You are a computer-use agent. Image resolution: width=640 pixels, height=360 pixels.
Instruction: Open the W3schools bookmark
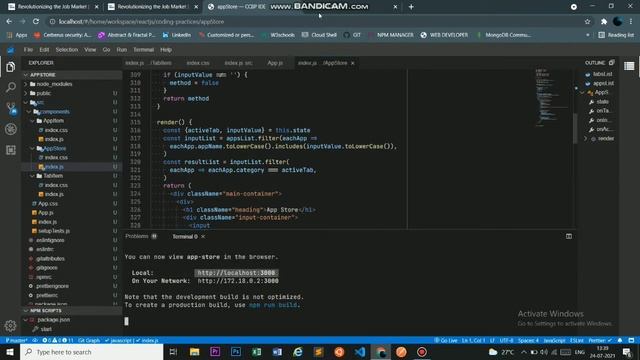278,35
